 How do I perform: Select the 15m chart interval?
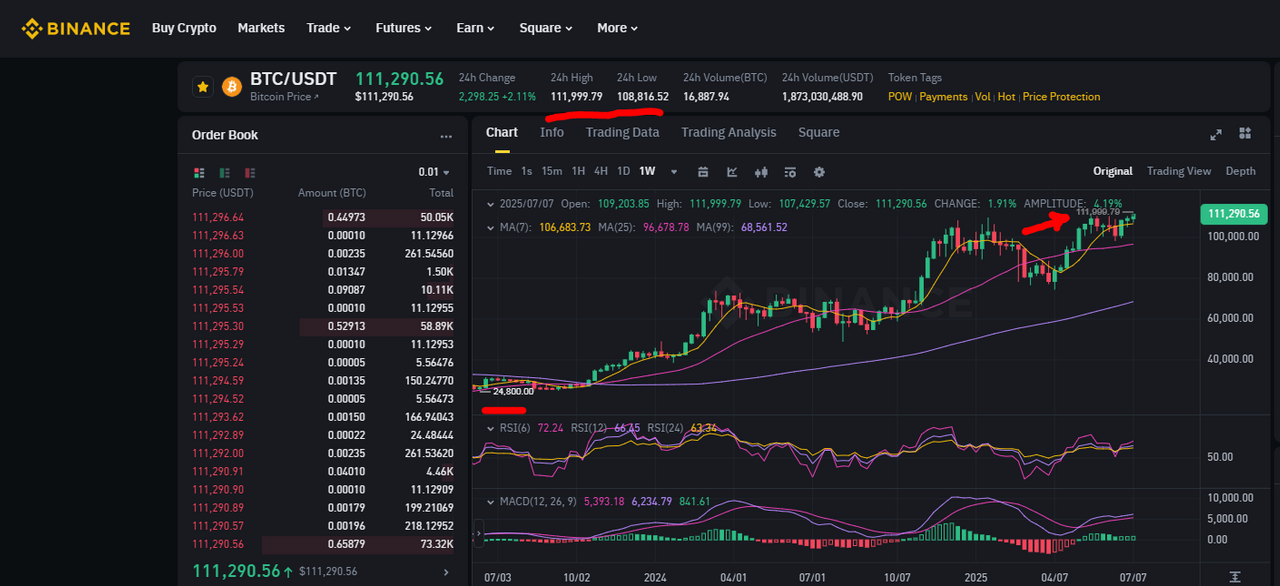click(552, 171)
